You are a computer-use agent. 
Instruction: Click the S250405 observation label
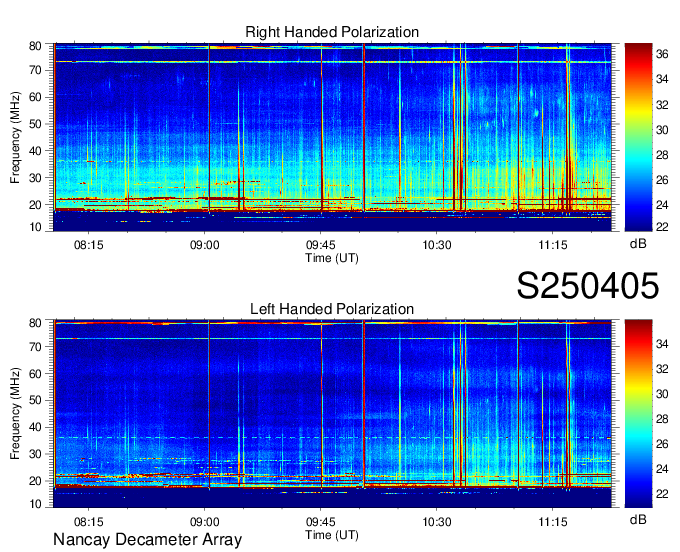pos(588,286)
